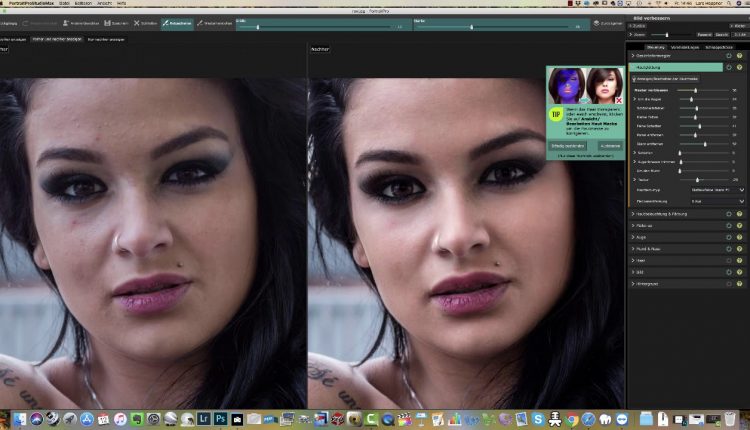Toggle Bild section on/off
This screenshot has width=750, height=430.
729,272
